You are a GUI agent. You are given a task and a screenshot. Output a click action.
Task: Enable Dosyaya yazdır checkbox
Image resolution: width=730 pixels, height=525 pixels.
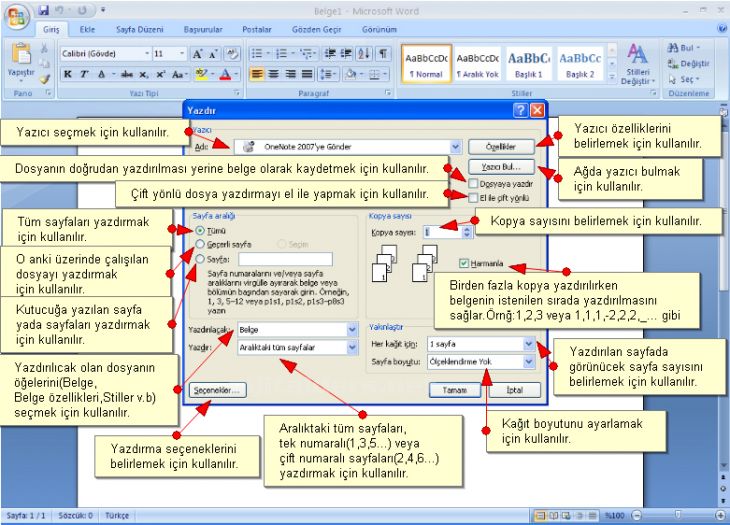coord(473,183)
